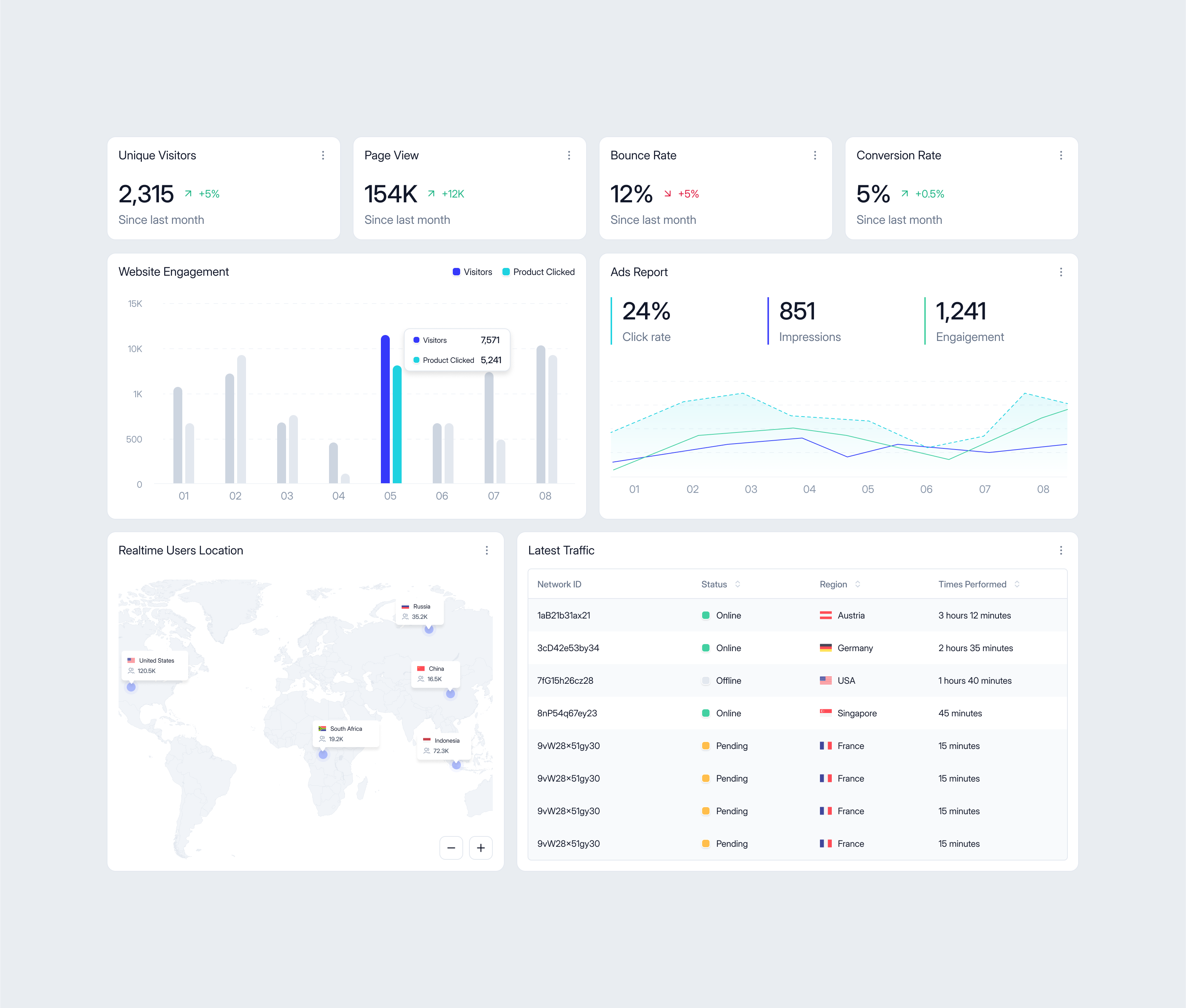
Task: Open Realtime Users Location options menu
Action: click(487, 550)
